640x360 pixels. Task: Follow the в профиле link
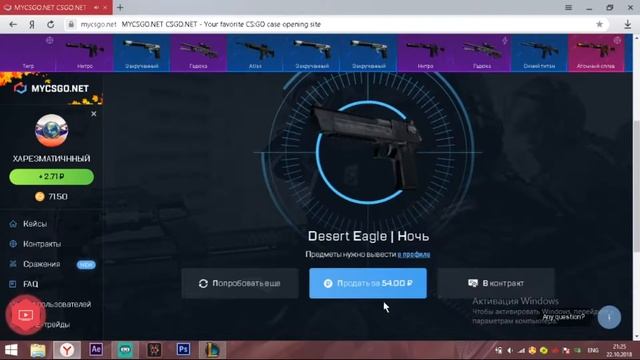point(413,254)
